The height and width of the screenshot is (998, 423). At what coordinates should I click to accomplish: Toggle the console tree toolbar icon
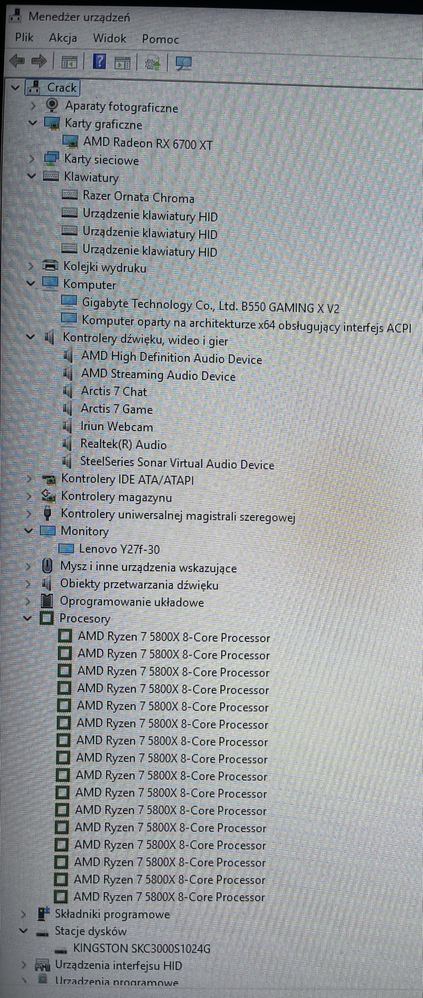coord(69,62)
